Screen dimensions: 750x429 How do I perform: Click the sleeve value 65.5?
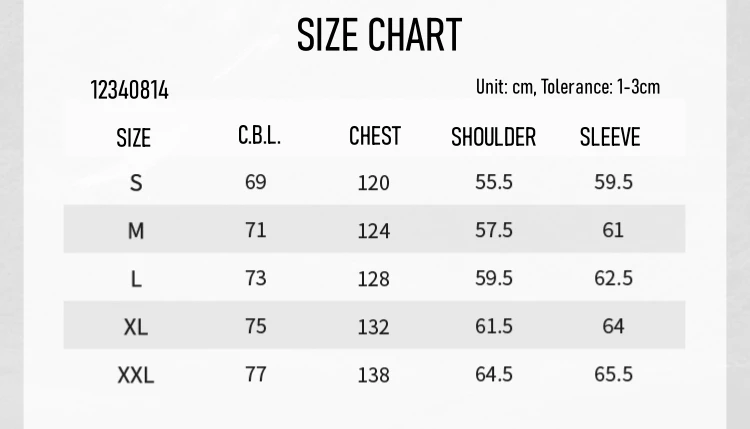pos(613,373)
